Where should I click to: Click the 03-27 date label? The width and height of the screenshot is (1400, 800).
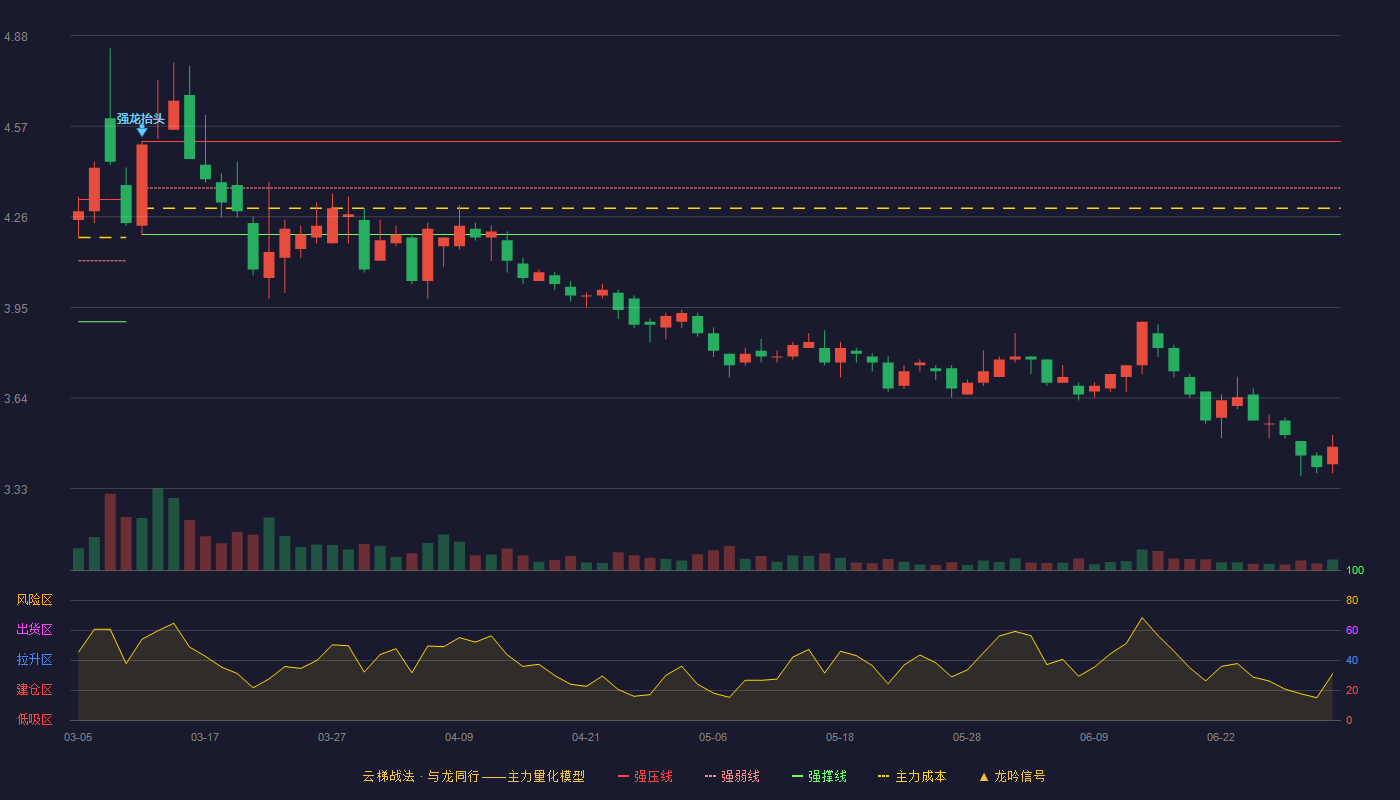click(x=332, y=737)
